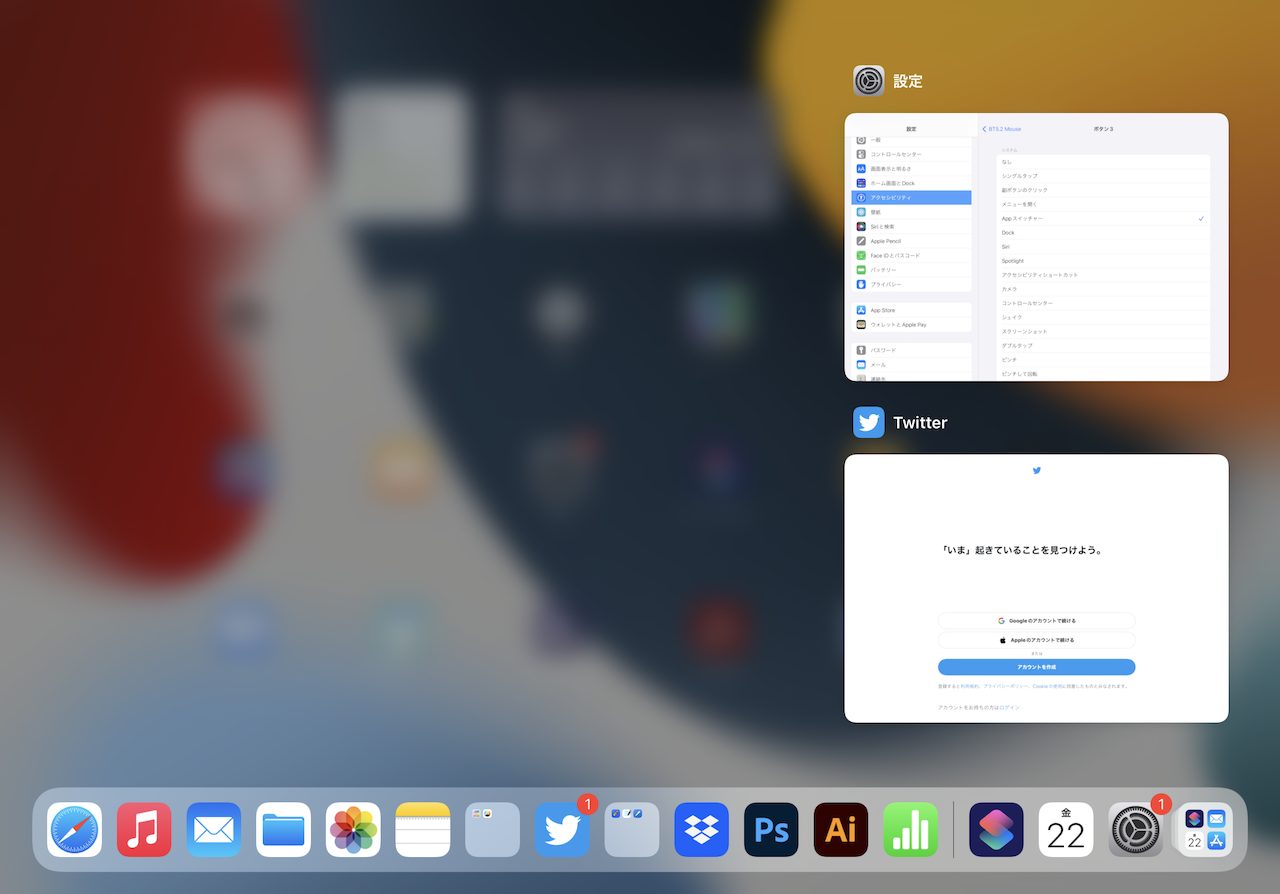Click Googleのアカウントで続ける in Twitter card

pos(1036,620)
